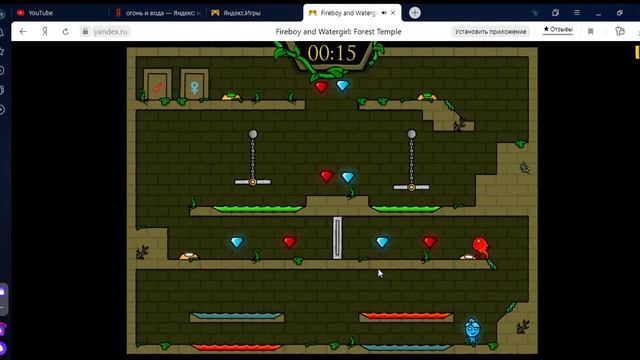Switch to the 'огонь и вода — Яндекс' tab
Image resolution: width=640 pixels, height=360 pixels.
coord(158,13)
